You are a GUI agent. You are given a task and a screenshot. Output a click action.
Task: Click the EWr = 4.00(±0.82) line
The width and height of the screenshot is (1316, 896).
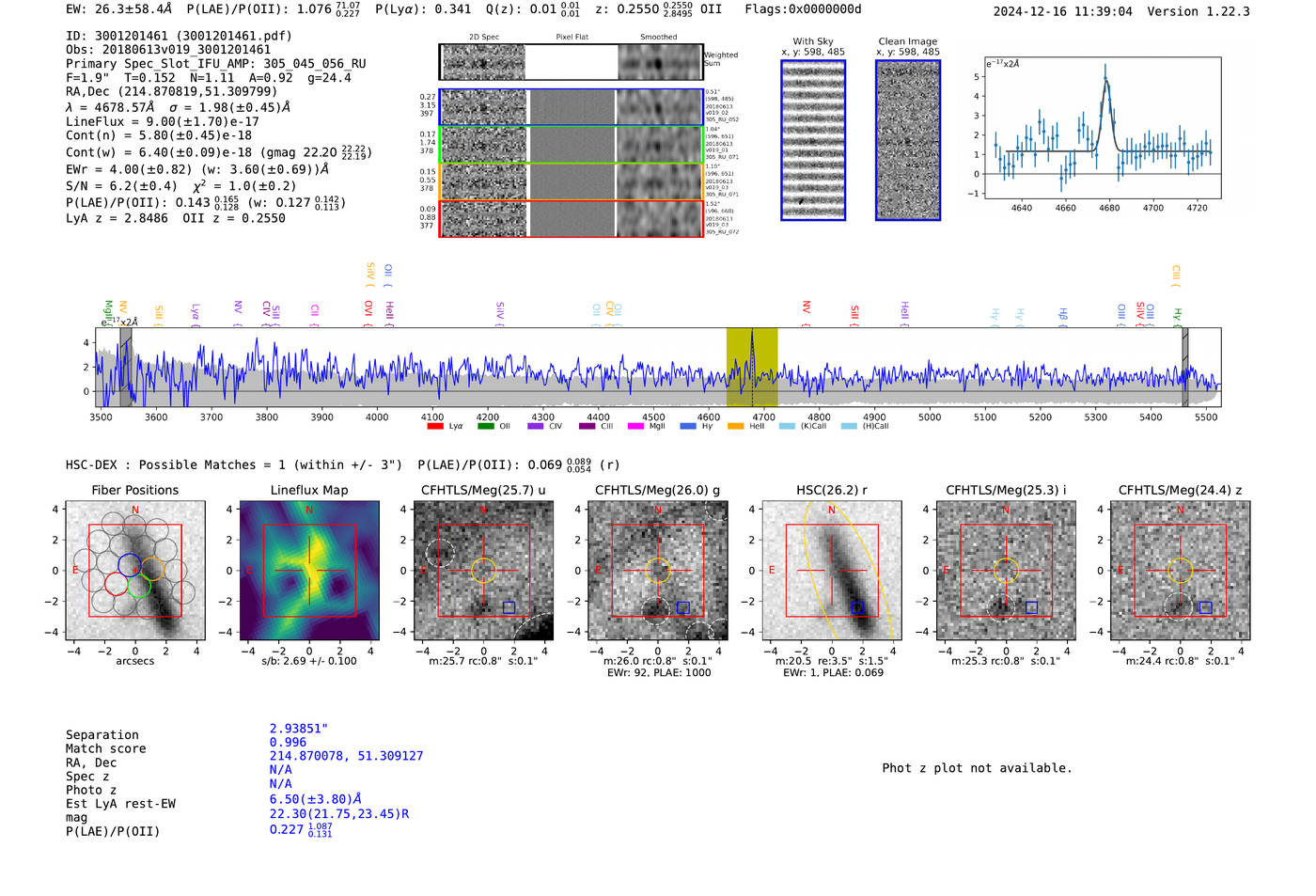click(197, 169)
